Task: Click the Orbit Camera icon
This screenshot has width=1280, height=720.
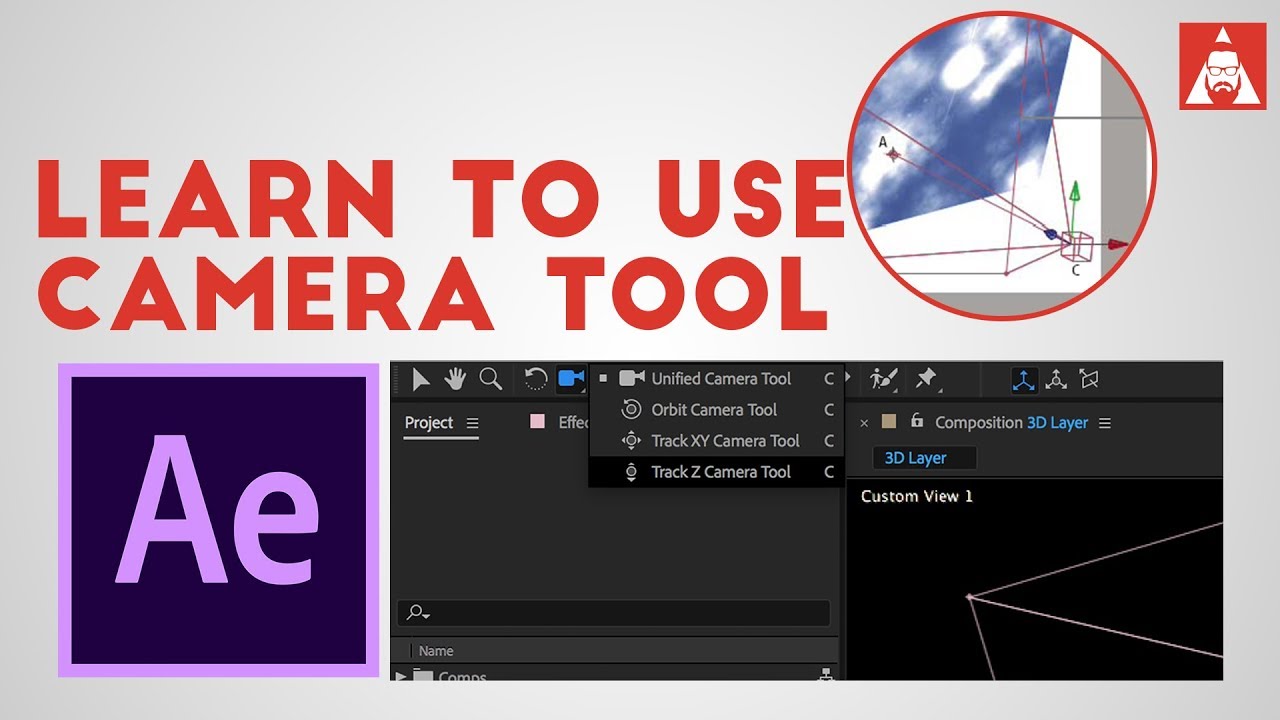Action: pos(631,410)
